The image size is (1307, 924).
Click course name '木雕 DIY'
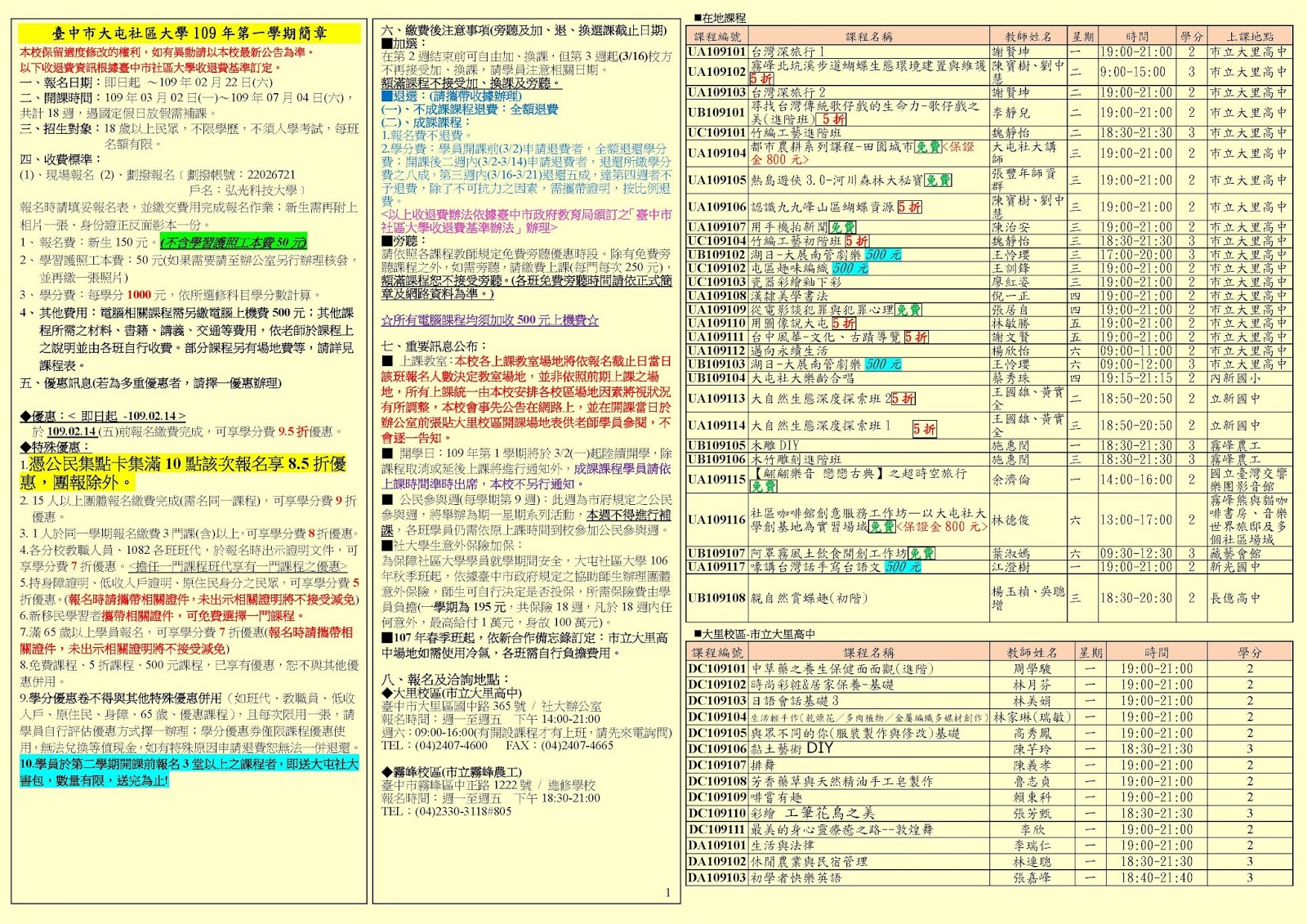tap(775, 445)
